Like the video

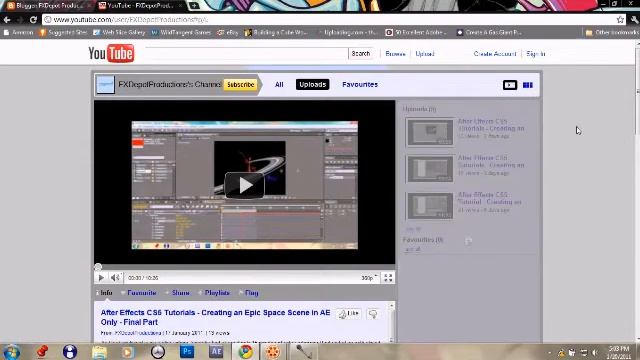(x=349, y=313)
